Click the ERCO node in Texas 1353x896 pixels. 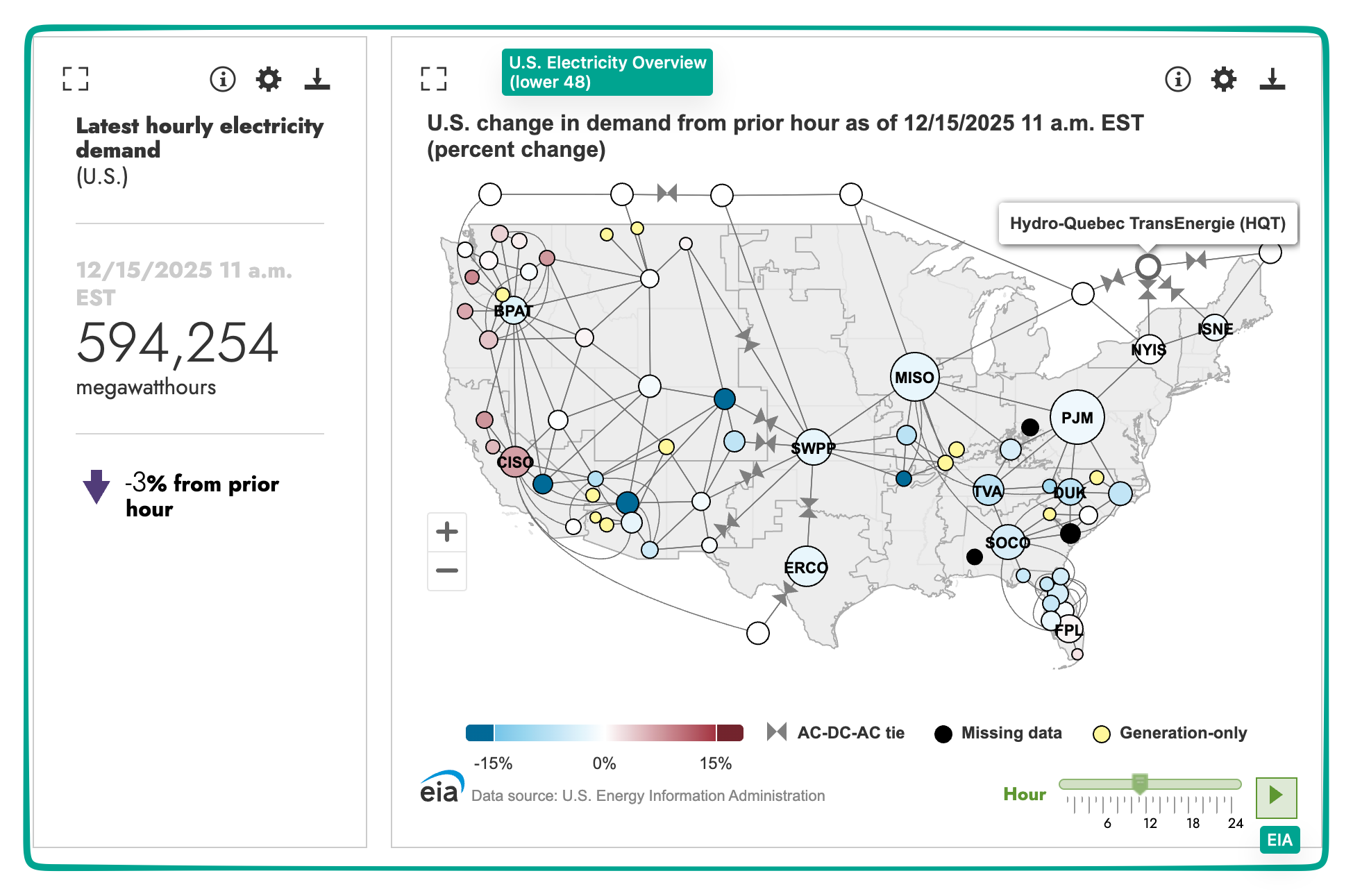coord(806,567)
